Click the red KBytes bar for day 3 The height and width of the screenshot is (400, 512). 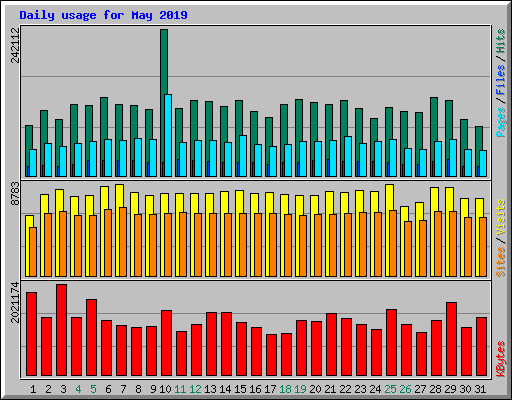coord(61,330)
